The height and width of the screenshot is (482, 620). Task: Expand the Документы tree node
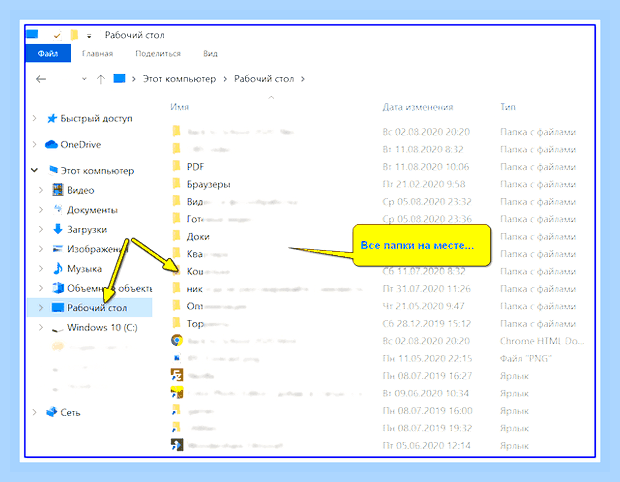pos(41,210)
